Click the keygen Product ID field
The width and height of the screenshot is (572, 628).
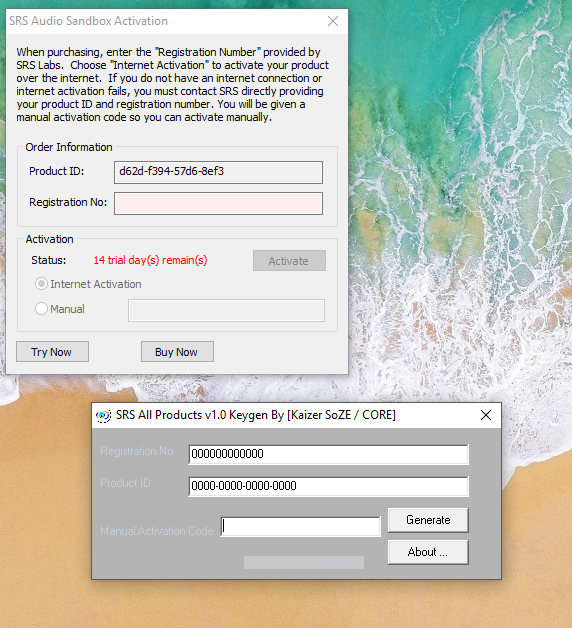coord(328,487)
